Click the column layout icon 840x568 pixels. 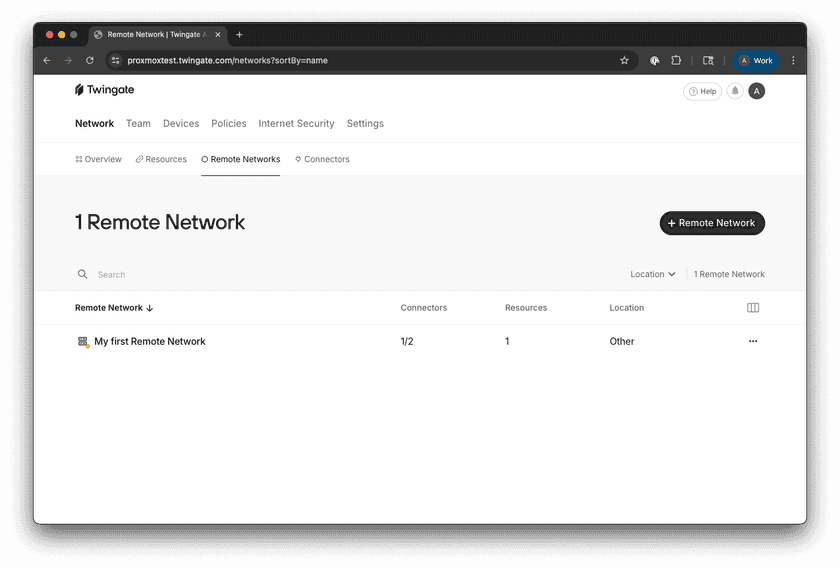(753, 308)
